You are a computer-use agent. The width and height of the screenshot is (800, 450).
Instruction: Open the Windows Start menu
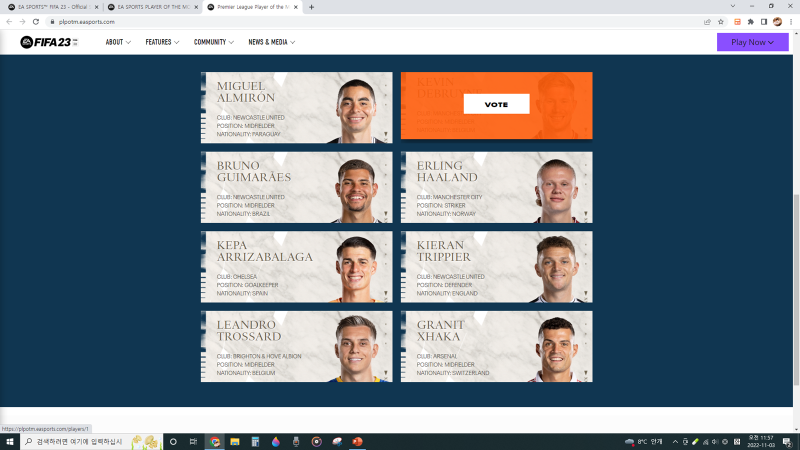point(10,442)
